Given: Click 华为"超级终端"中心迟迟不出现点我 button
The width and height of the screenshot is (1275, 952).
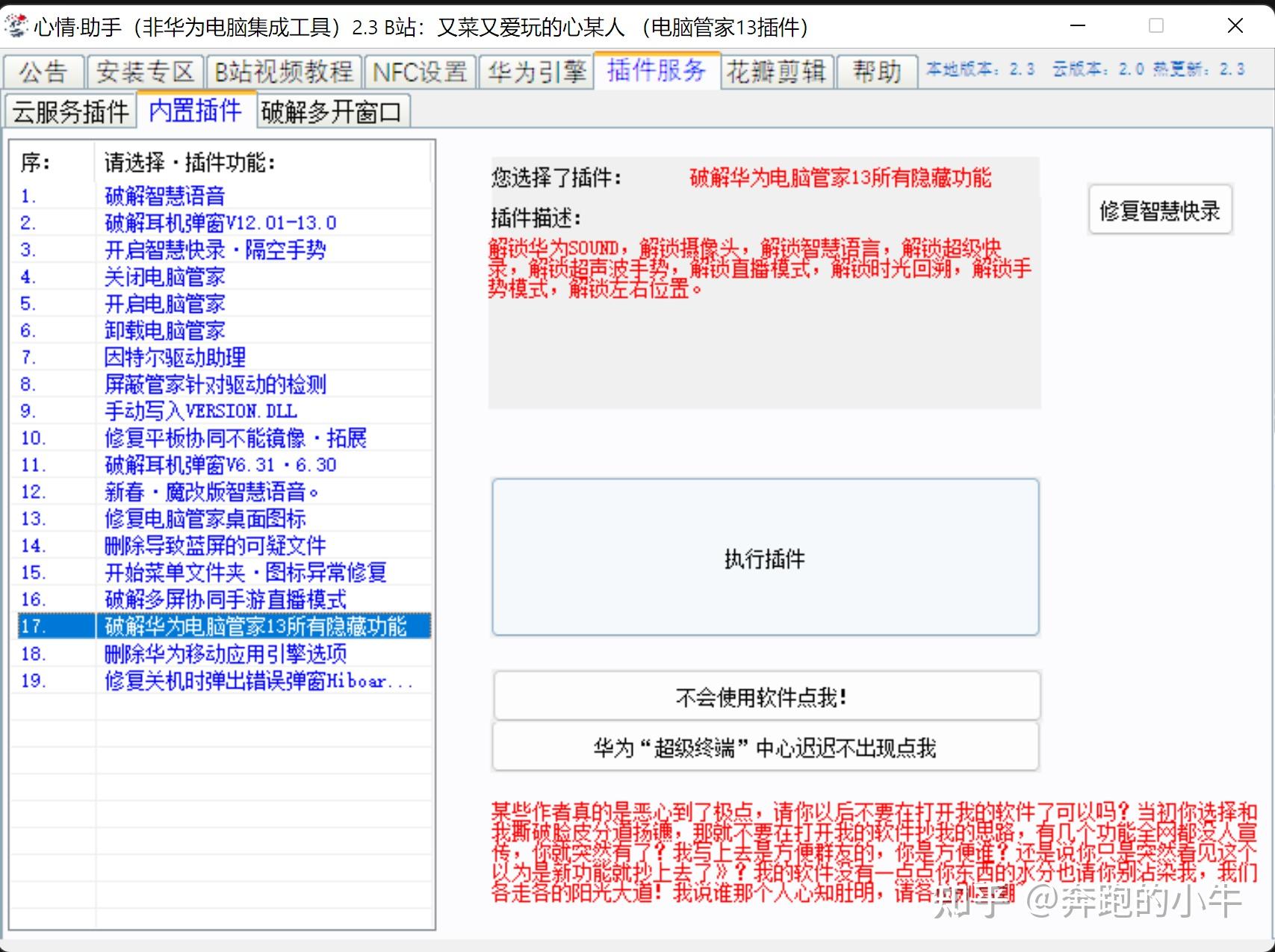Looking at the screenshot, I should tap(765, 747).
